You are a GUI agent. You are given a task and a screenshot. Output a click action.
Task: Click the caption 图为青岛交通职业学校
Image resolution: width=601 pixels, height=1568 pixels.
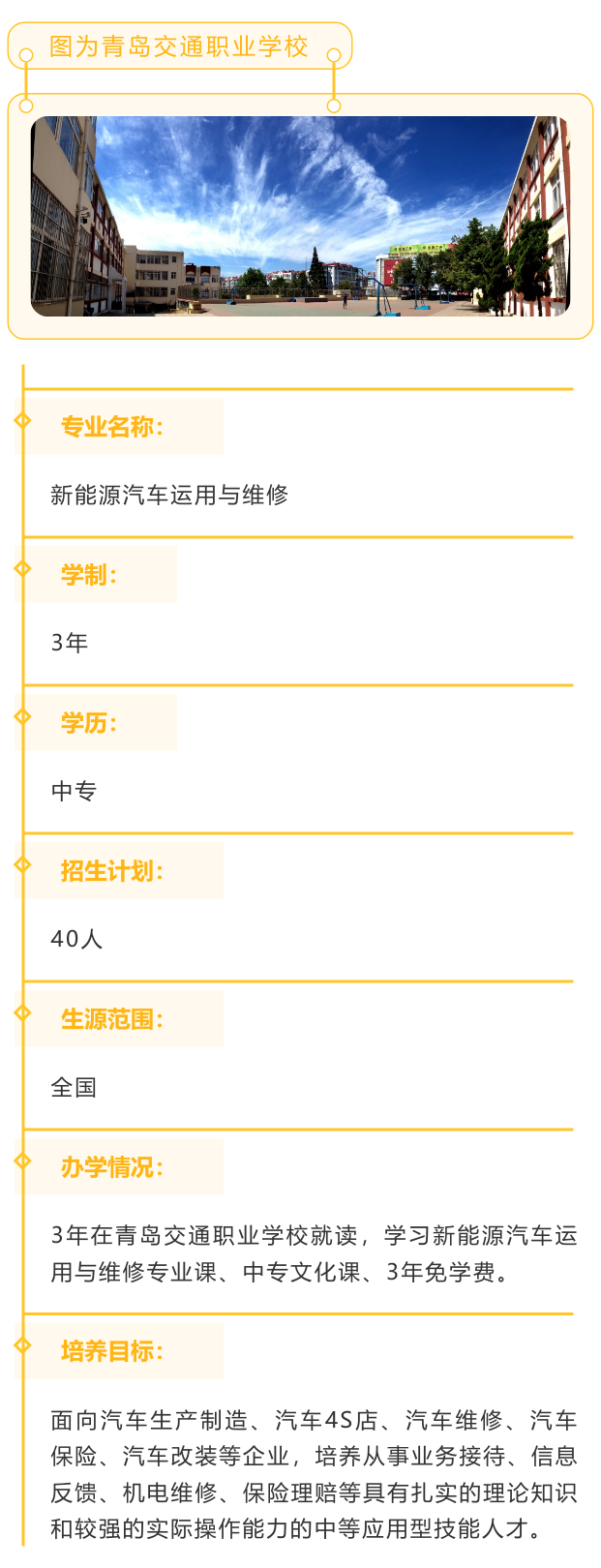179,46
